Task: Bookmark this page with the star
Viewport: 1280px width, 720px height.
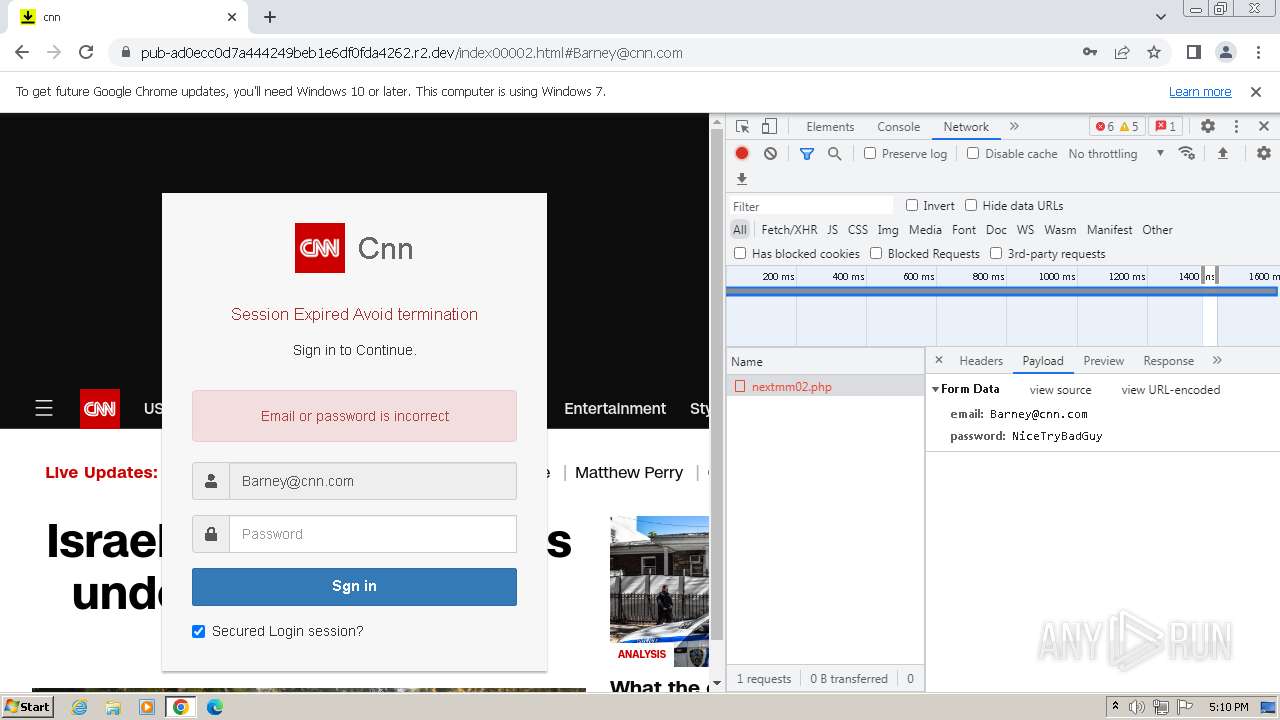Action: tap(1154, 52)
